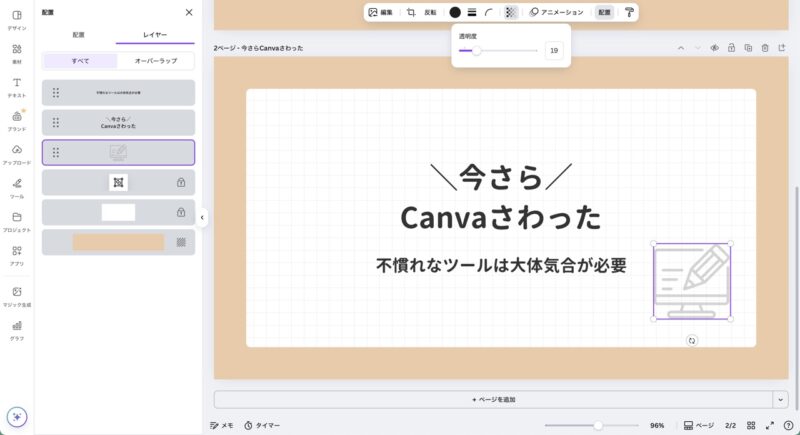
Task: Select the 不慣れなツール text layer
Action: pyautogui.click(x=118, y=92)
